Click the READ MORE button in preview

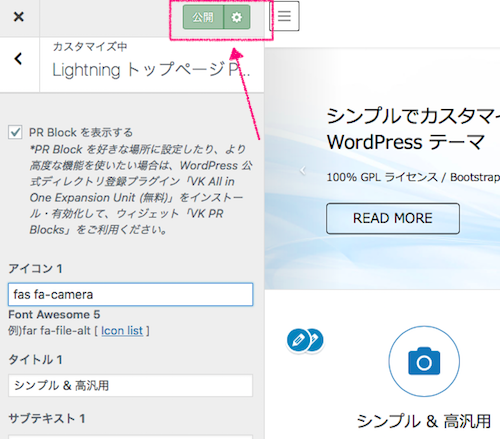click(x=393, y=218)
